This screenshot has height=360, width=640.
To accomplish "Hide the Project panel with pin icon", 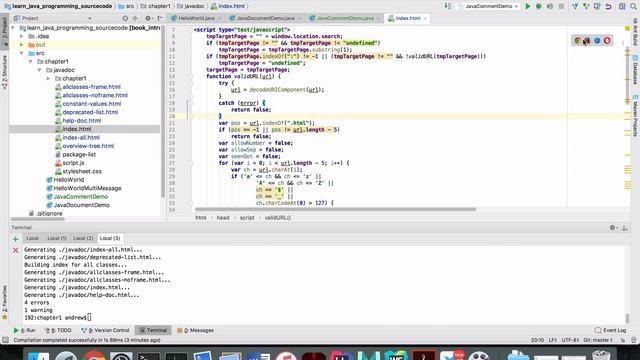I will coord(160,18).
